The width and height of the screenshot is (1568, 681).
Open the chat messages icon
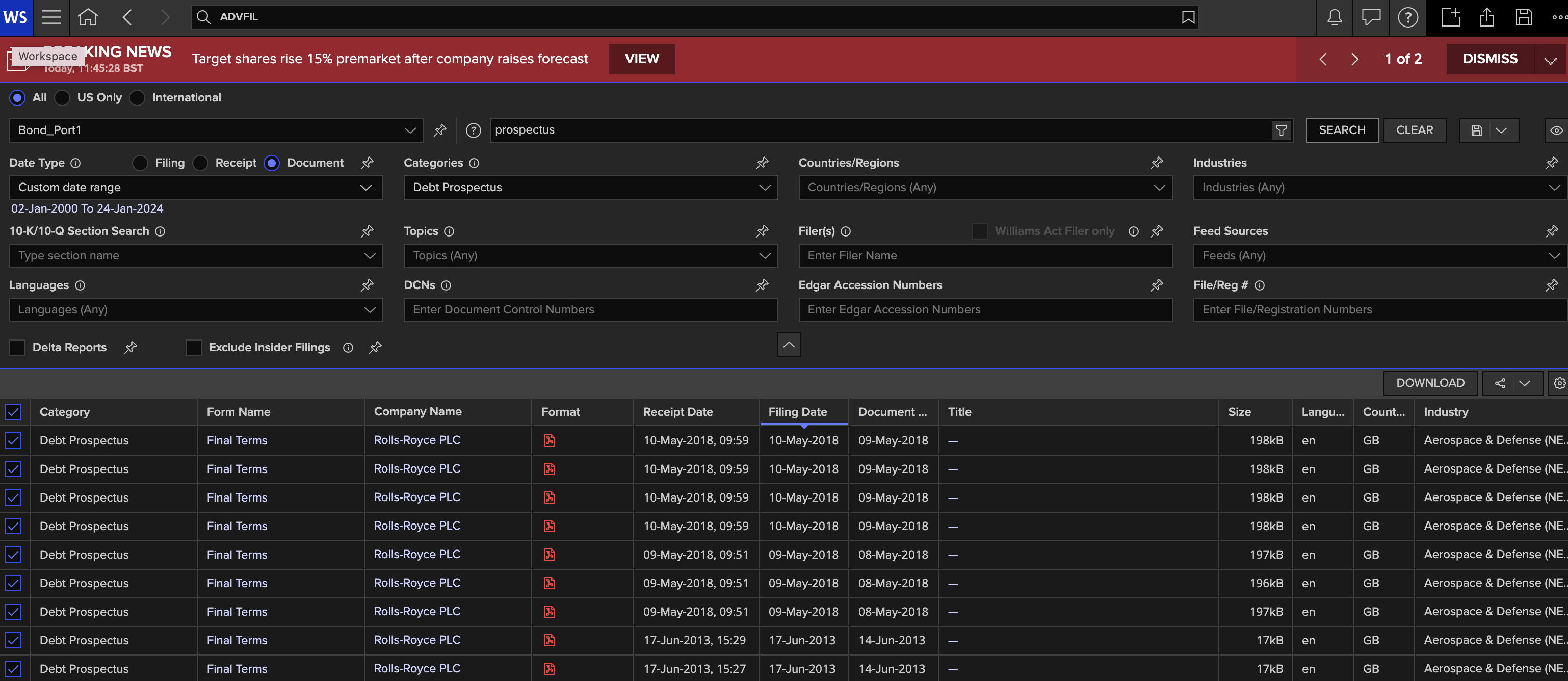pos(1371,17)
